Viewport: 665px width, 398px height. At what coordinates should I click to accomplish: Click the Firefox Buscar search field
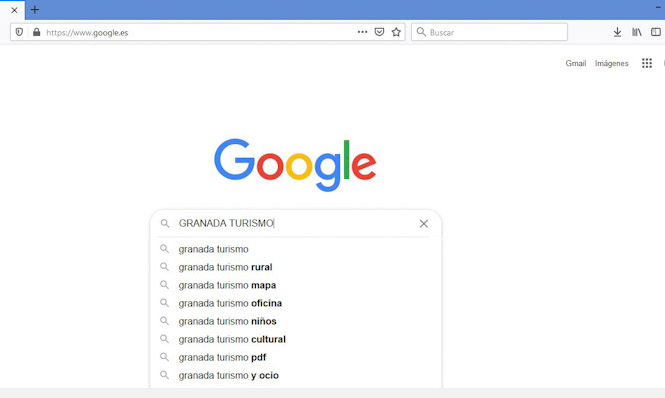[x=489, y=32]
